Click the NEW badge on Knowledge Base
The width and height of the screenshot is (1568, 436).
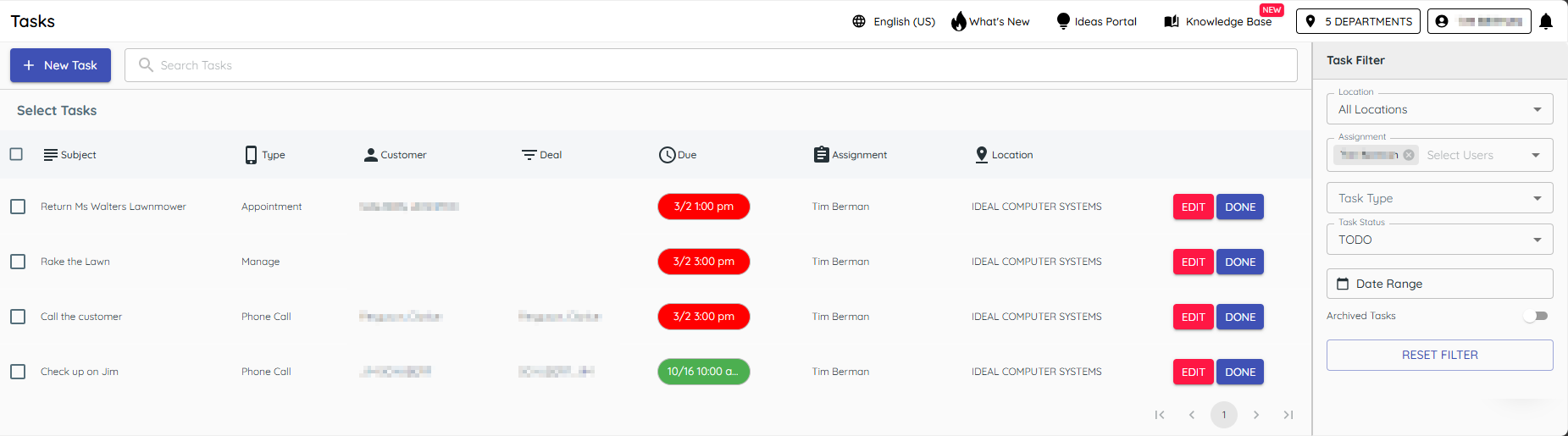[1272, 10]
